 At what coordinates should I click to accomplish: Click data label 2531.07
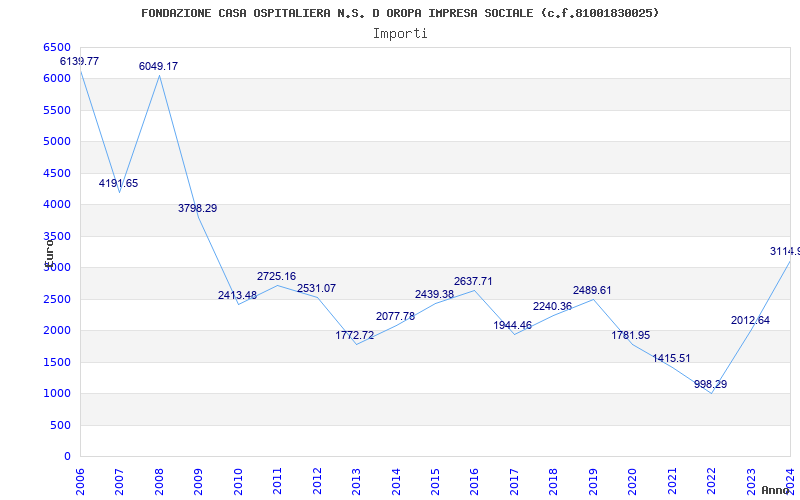pos(316,288)
